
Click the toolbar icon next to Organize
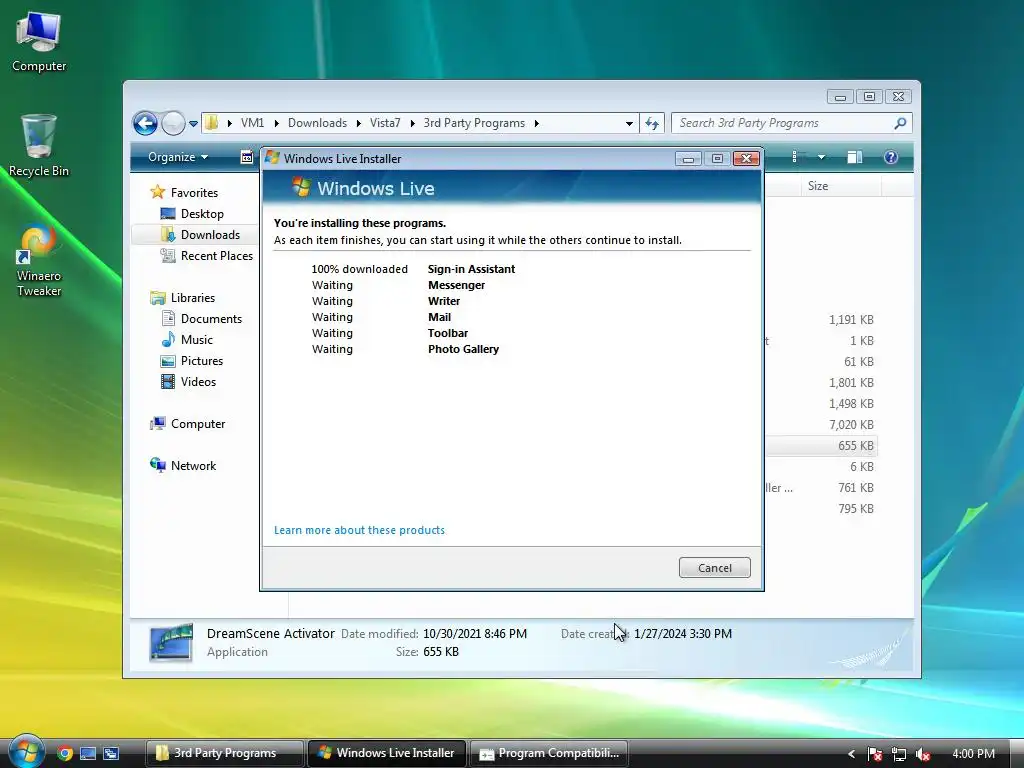247,157
